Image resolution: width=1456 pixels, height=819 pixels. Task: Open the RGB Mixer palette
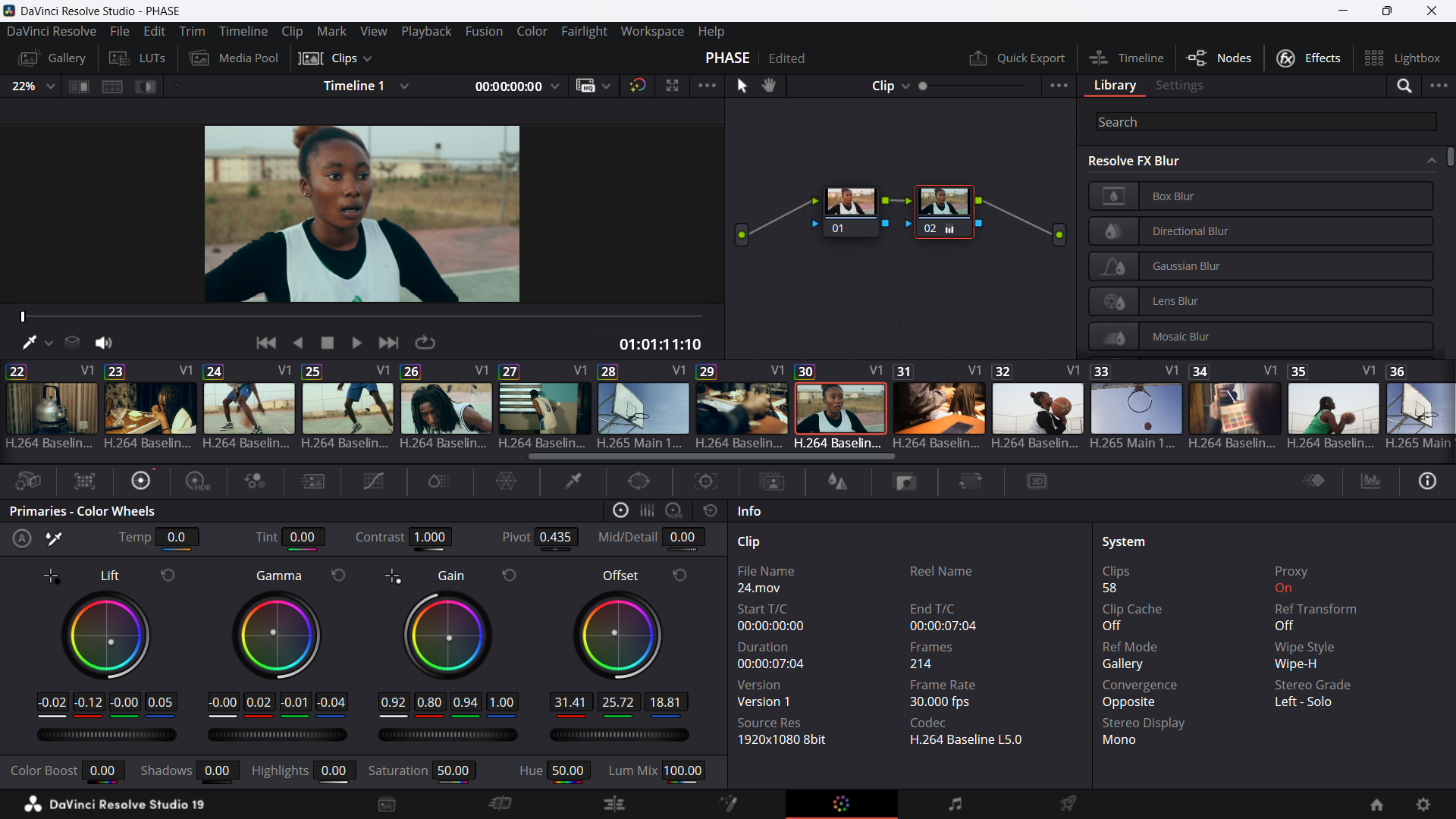click(x=254, y=482)
